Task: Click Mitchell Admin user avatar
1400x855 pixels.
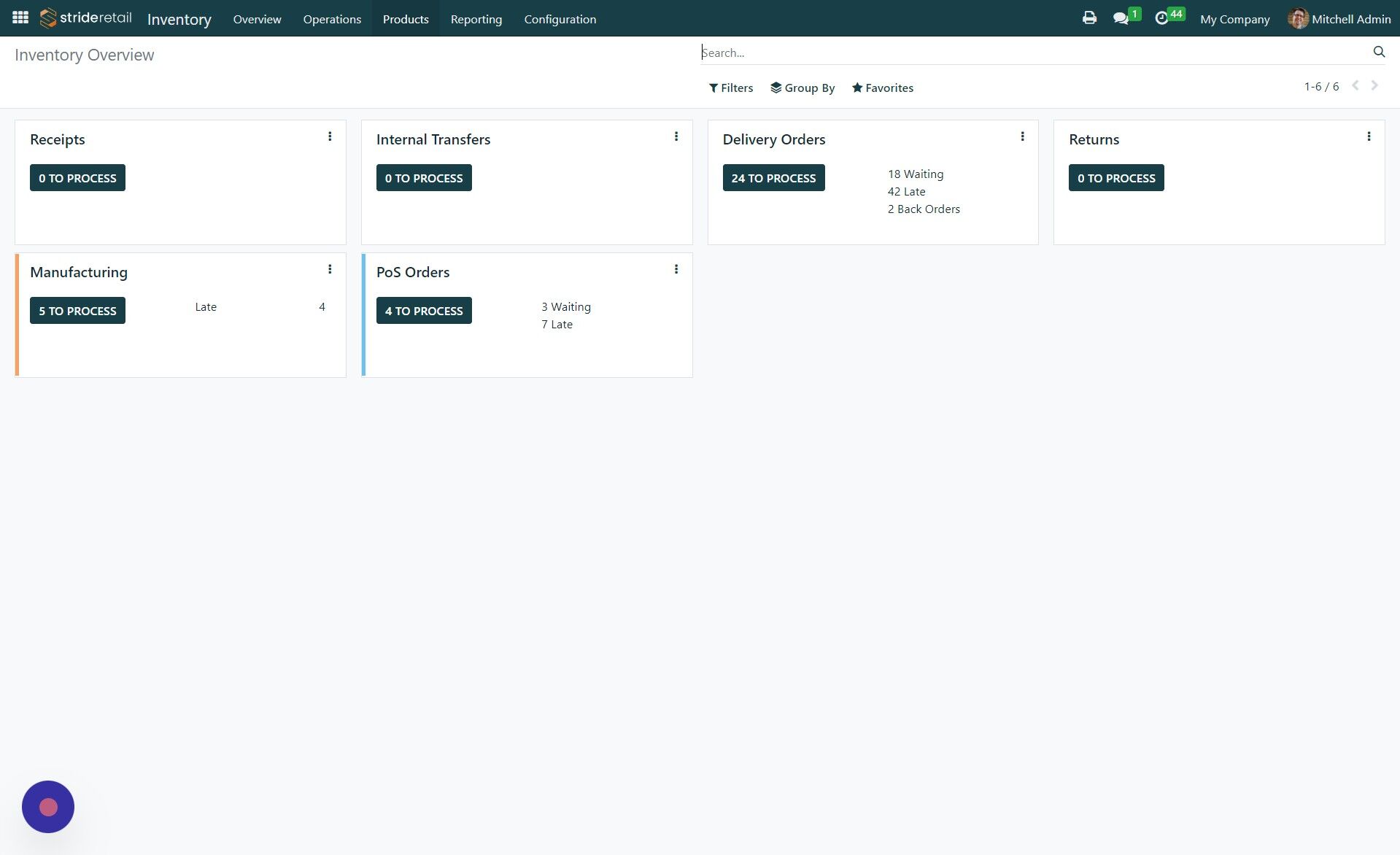Action: [x=1299, y=18]
